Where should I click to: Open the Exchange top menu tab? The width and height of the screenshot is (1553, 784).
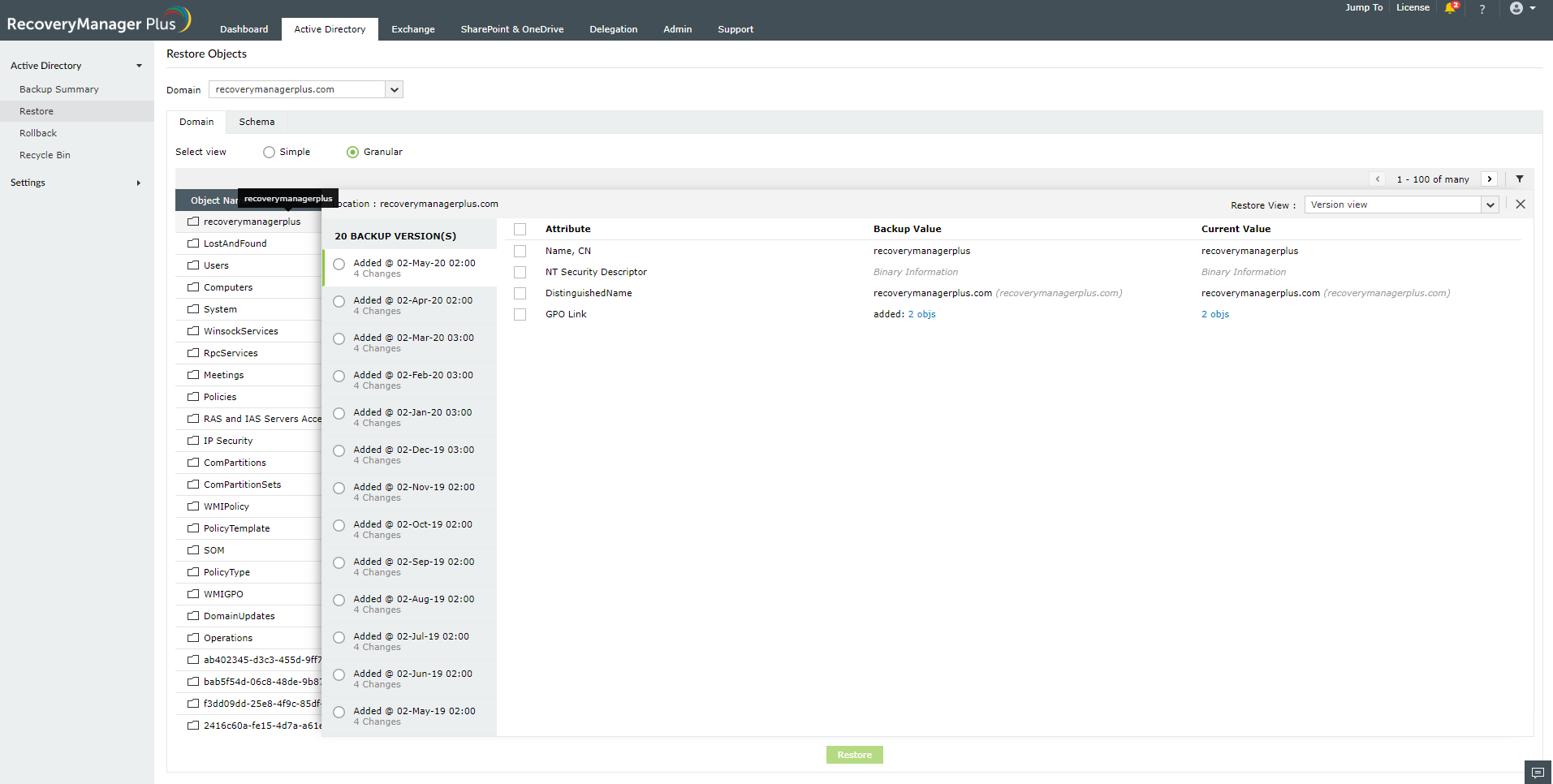coord(412,29)
